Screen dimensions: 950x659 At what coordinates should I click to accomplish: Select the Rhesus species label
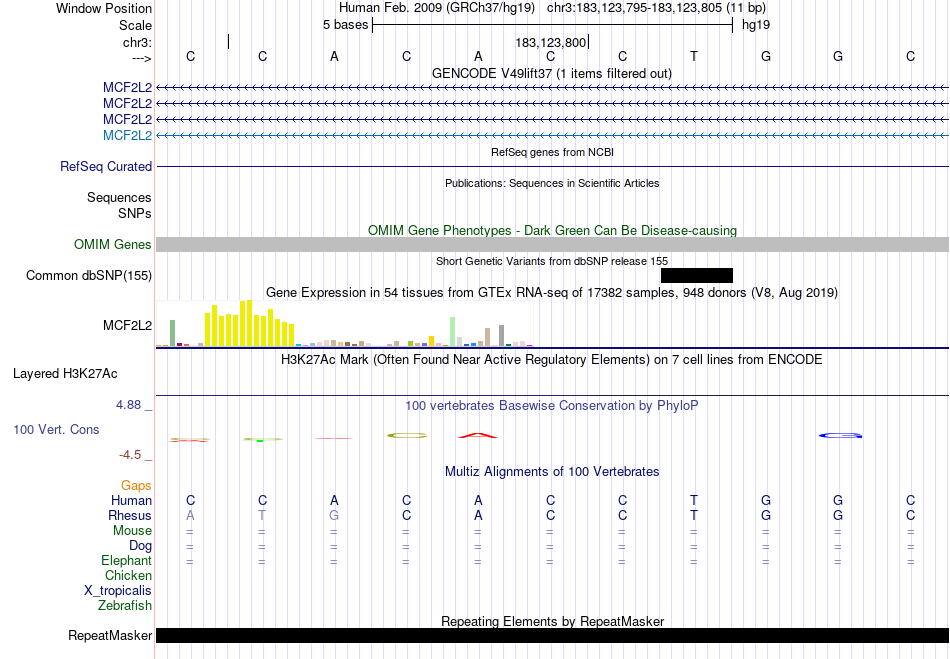[130, 515]
